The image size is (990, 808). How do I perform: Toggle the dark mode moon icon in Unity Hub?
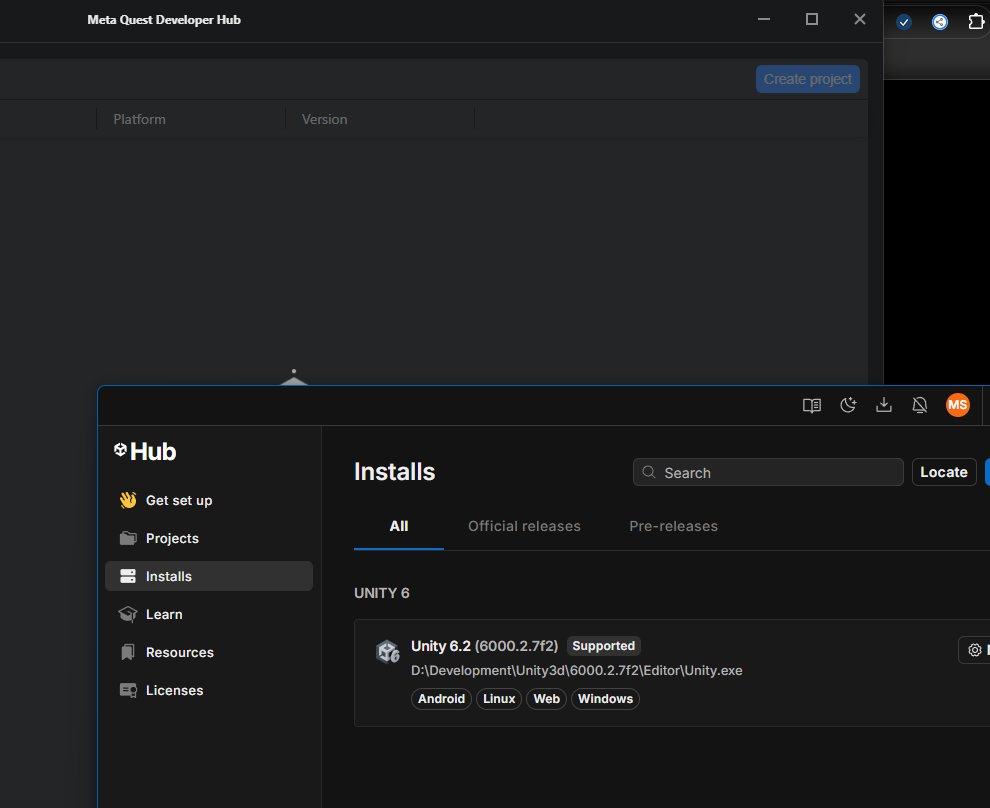848,405
